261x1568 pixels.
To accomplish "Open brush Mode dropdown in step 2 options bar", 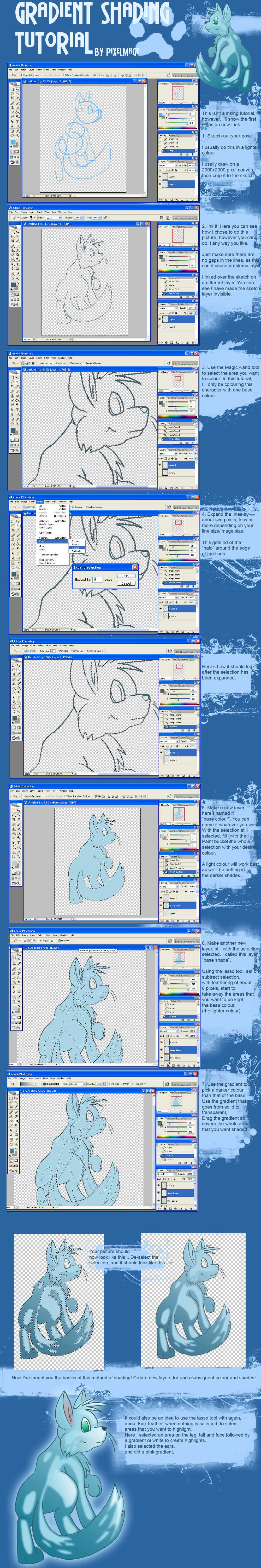I will click(54, 218).
